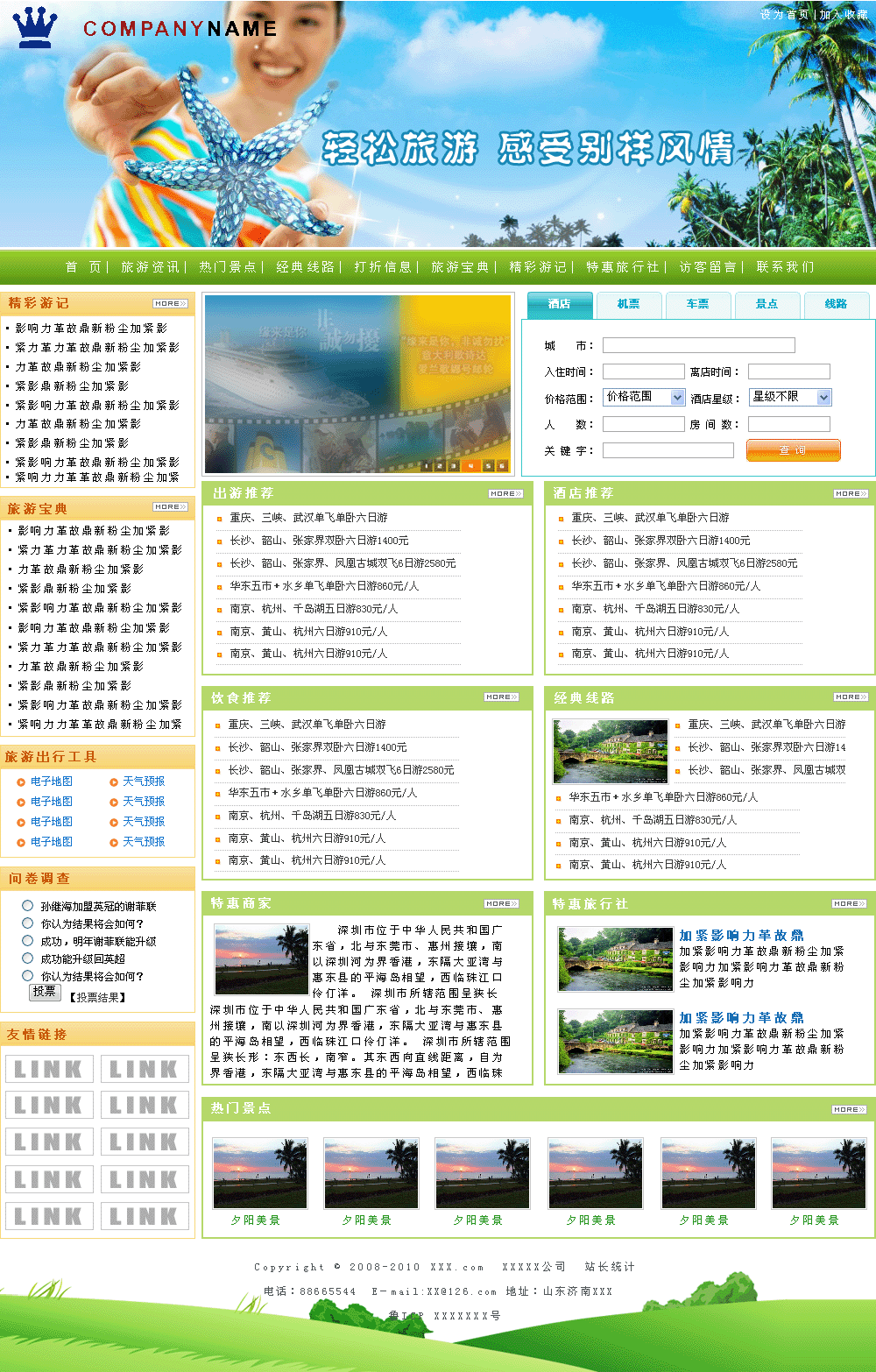Select the 成功能升级回英超 radio option

click(x=28, y=958)
